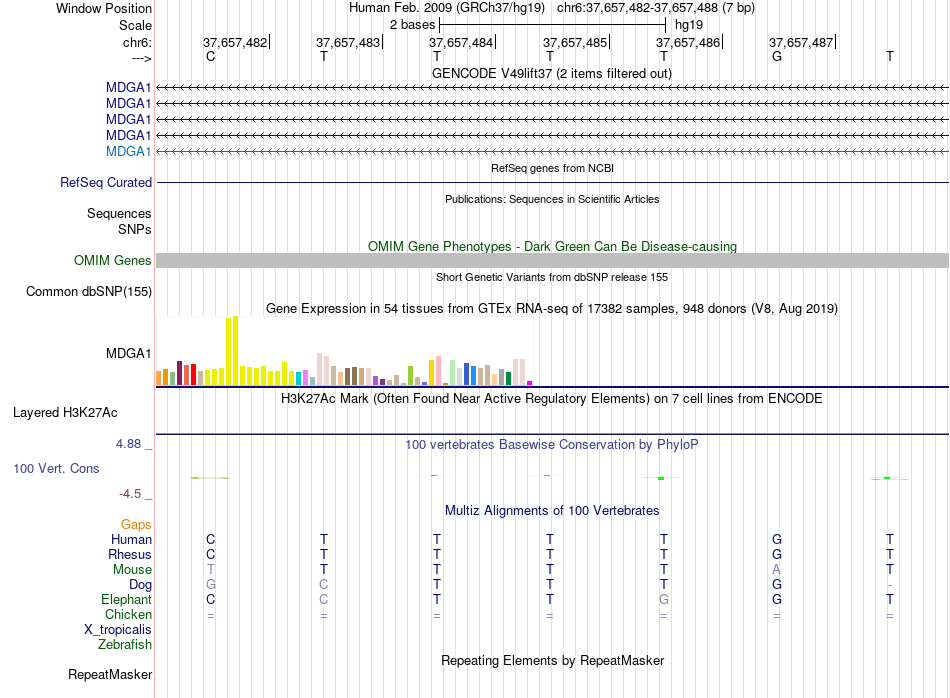Select the Elephant species label
This screenshot has width=950, height=698.
pos(127,599)
